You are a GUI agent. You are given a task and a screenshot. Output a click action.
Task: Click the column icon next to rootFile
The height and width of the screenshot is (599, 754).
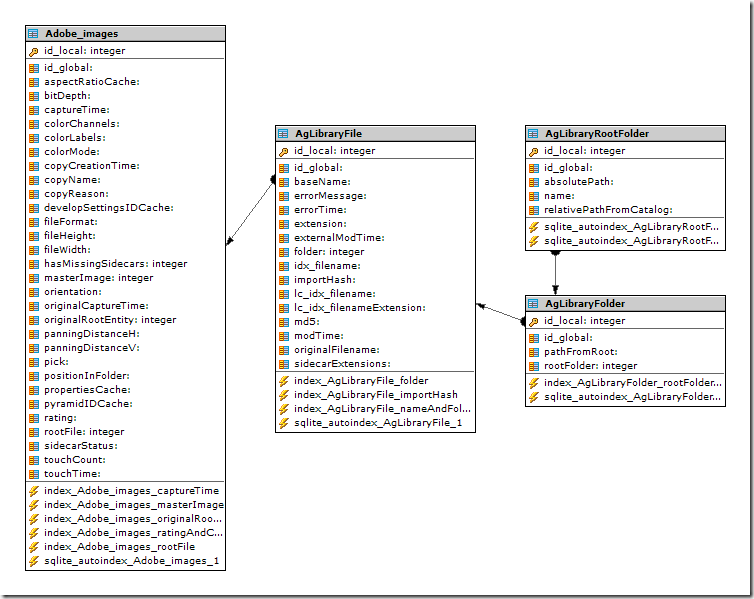coord(34,432)
